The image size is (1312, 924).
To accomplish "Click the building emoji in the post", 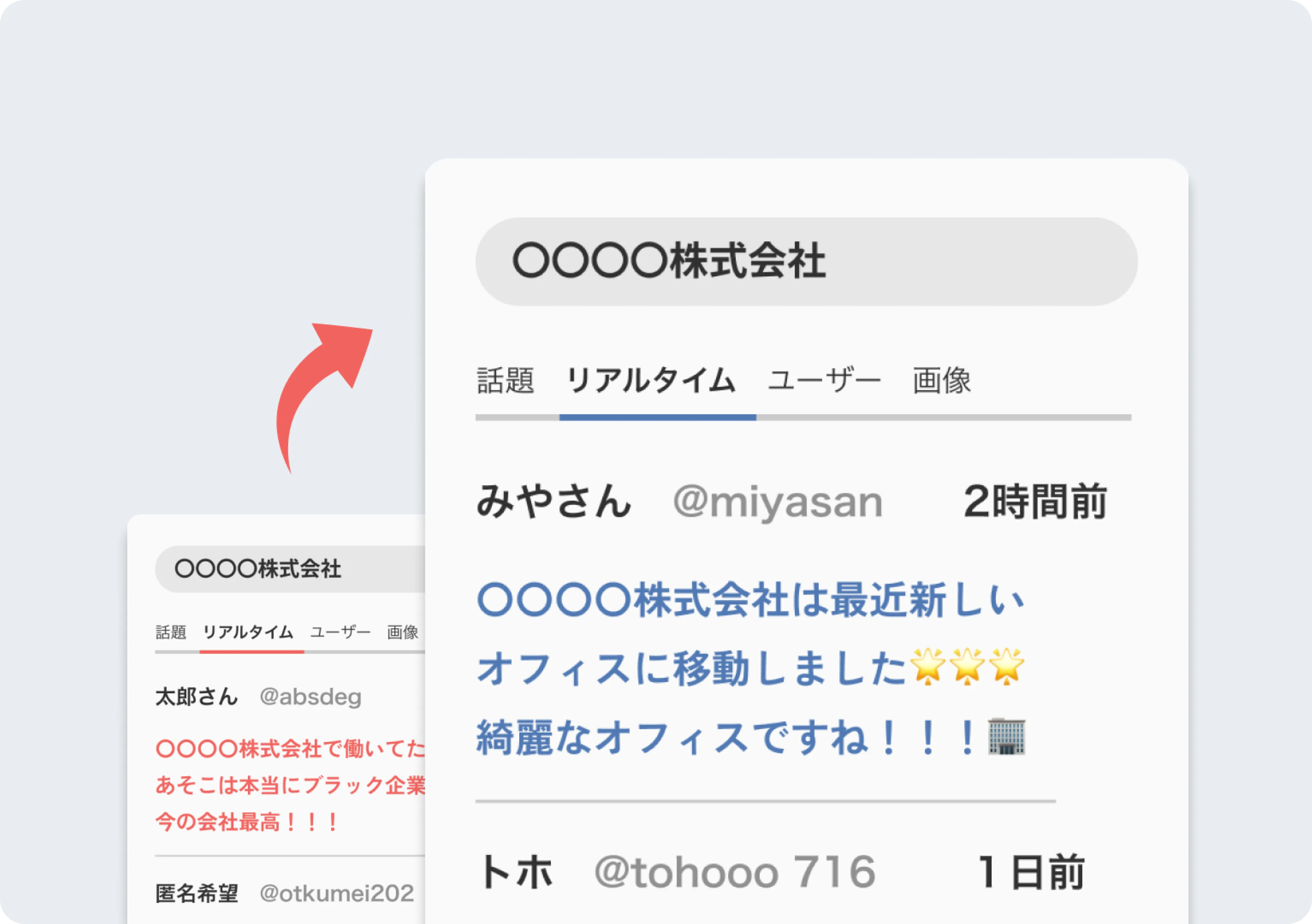I will point(1007,737).
